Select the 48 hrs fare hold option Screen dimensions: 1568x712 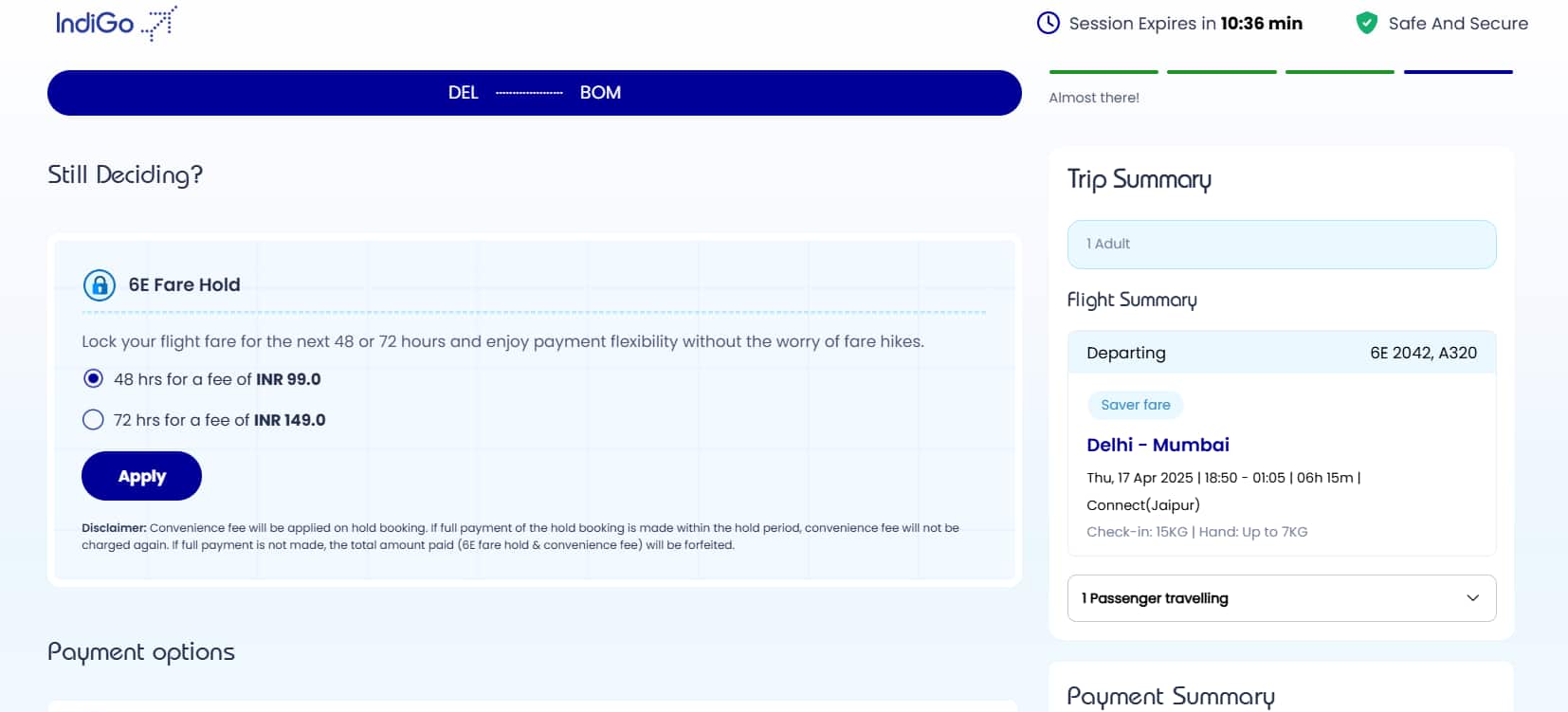(x=93, y=379)
